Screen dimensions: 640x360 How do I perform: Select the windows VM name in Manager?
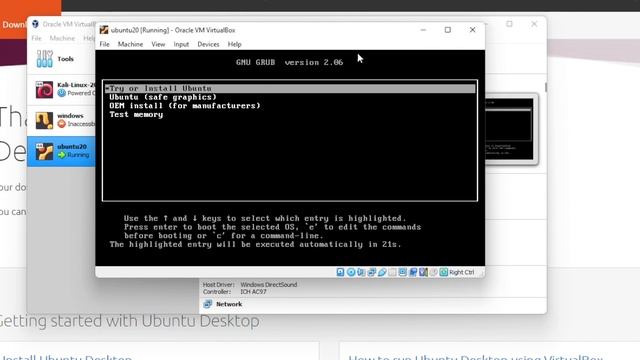point(70,116)
